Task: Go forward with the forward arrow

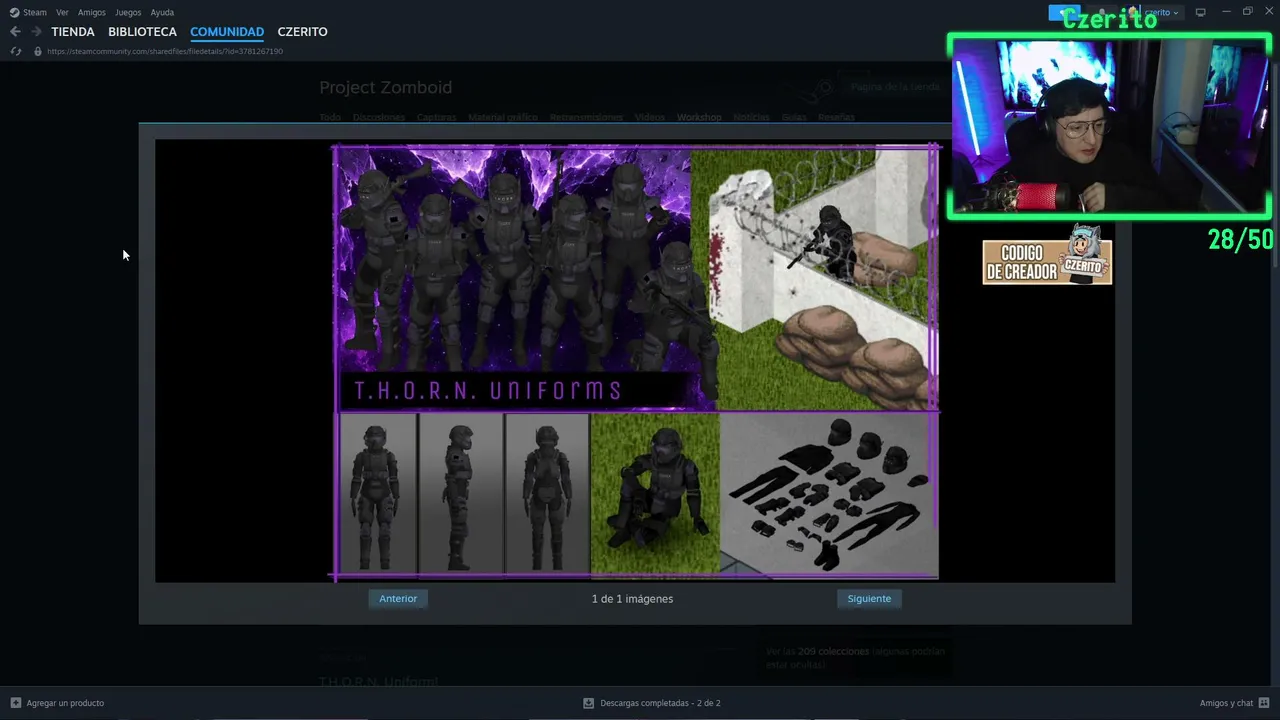Action: pyautogui.click(x=36, y=32)
